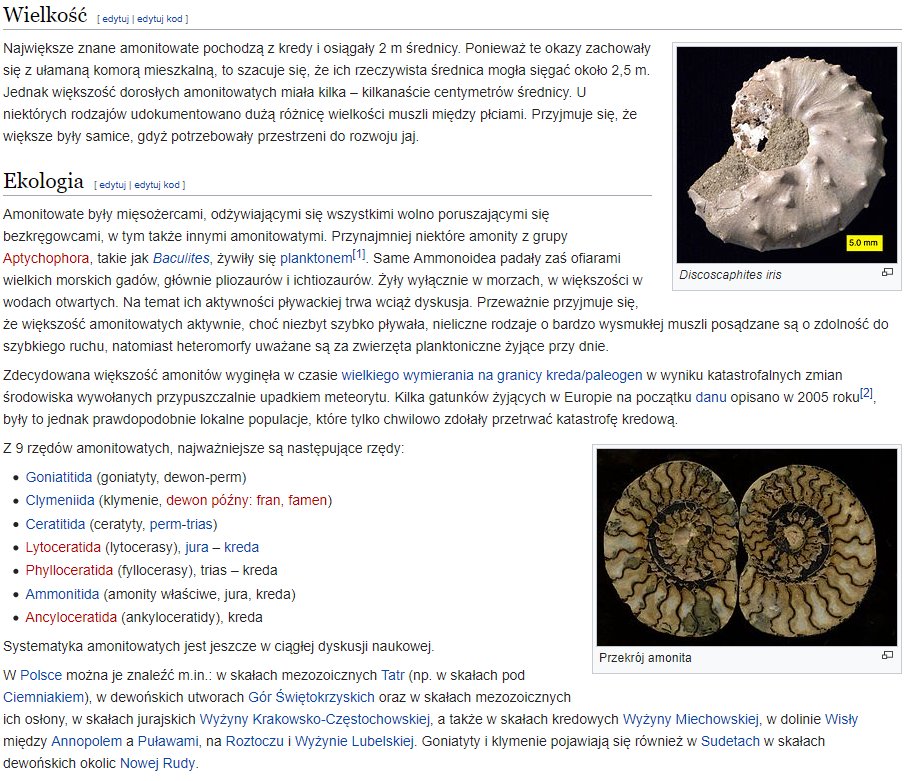Open the Baculites link
The width and height of the screenshot is (908, 781).
pos(181,258)
